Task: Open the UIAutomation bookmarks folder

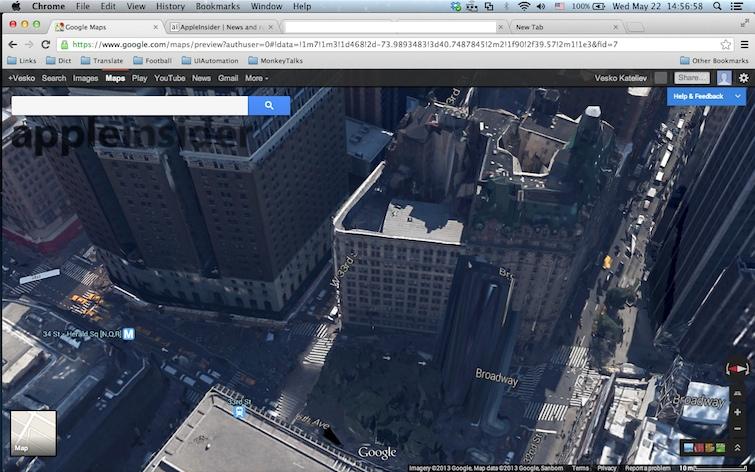Action: [x=210, y=61]
